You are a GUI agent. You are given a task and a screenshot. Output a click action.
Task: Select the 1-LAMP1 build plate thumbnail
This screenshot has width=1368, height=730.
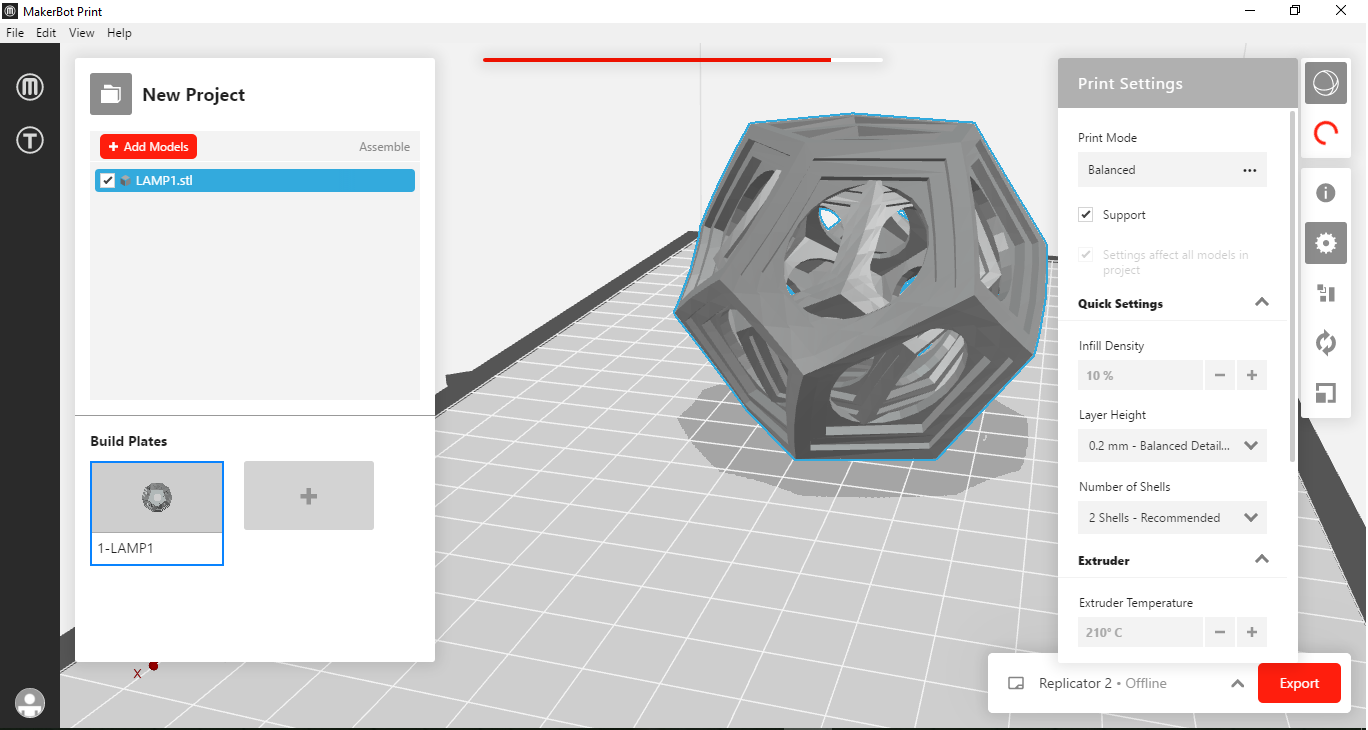coord(157,513)
